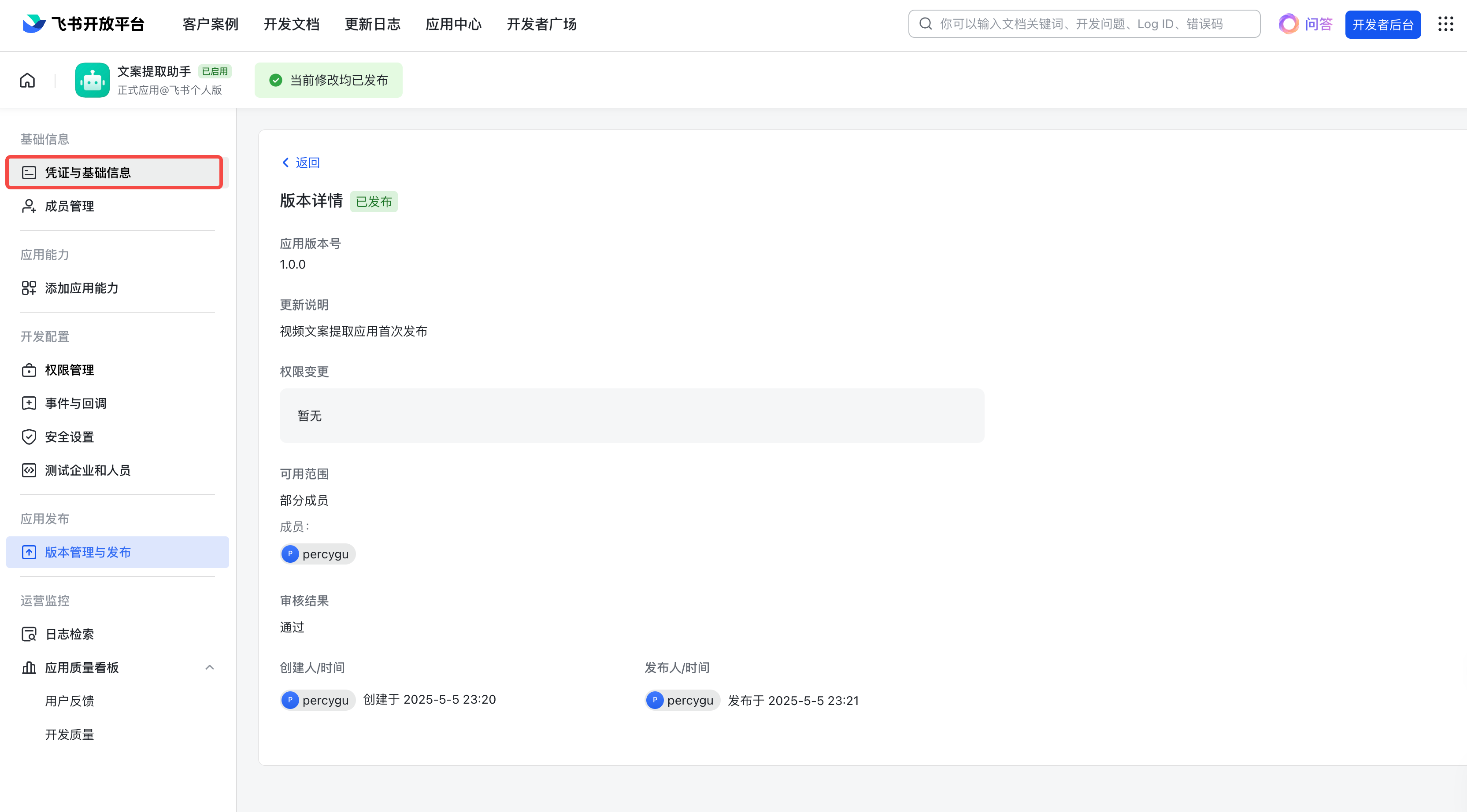Open 客户案例 in top navigation
Viewport: 1467px width, 812px height.
pyautogui.click(x=211, y=24)
